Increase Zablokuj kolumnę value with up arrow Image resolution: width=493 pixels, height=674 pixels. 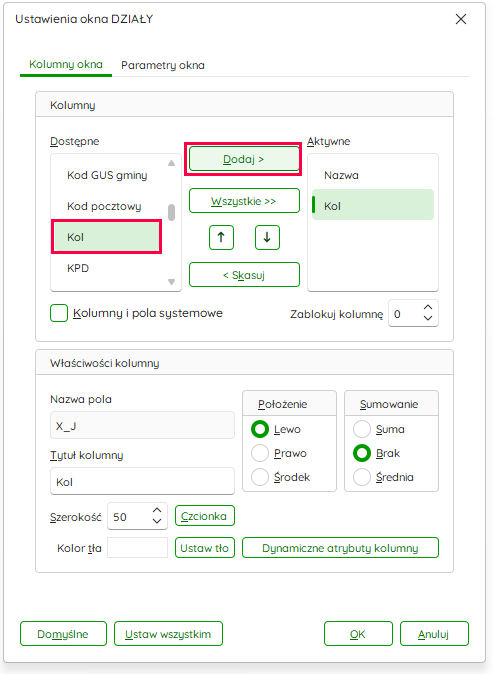click(x=428, y=308)
